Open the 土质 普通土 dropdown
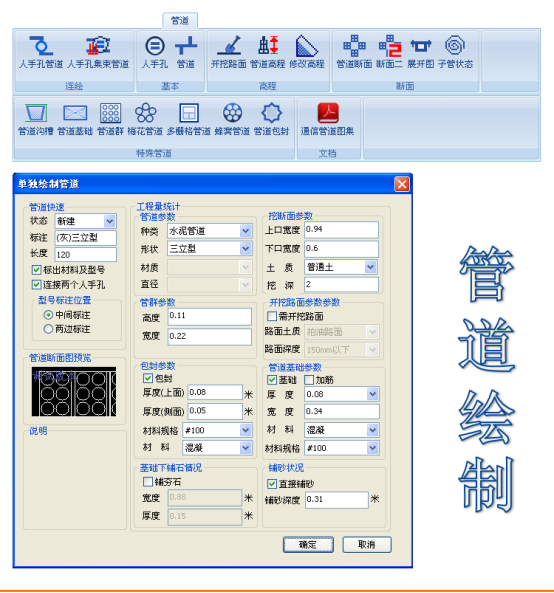Viewport: 554px width, 593px height. (371, 267)
